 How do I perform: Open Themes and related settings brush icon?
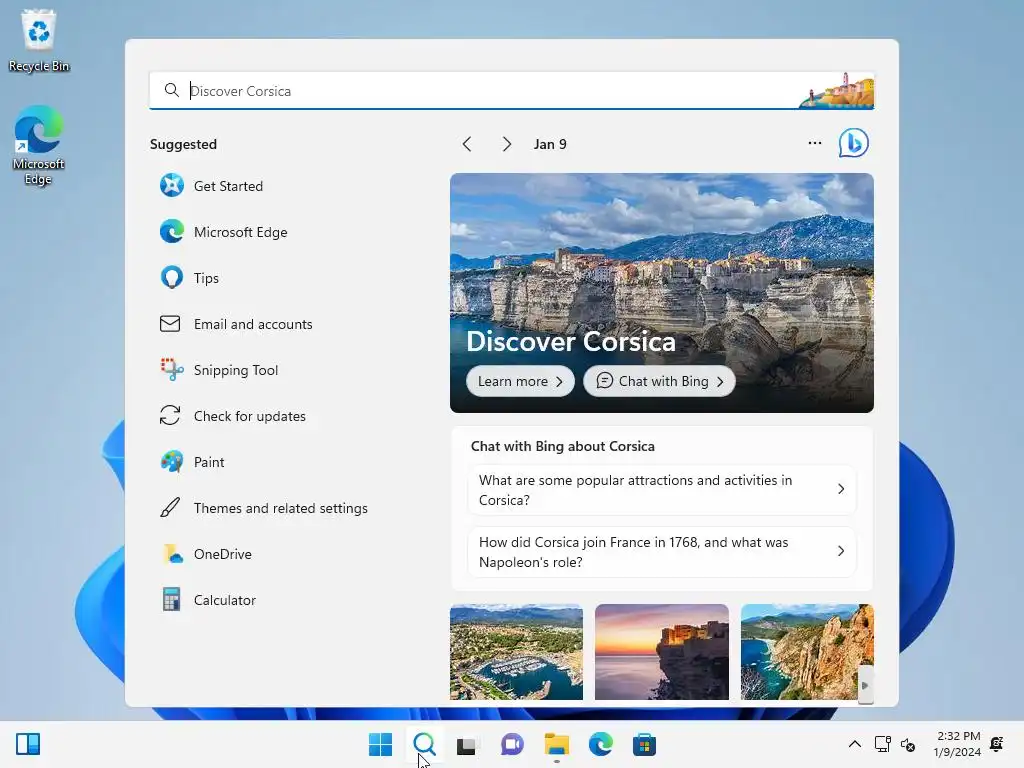170,507
